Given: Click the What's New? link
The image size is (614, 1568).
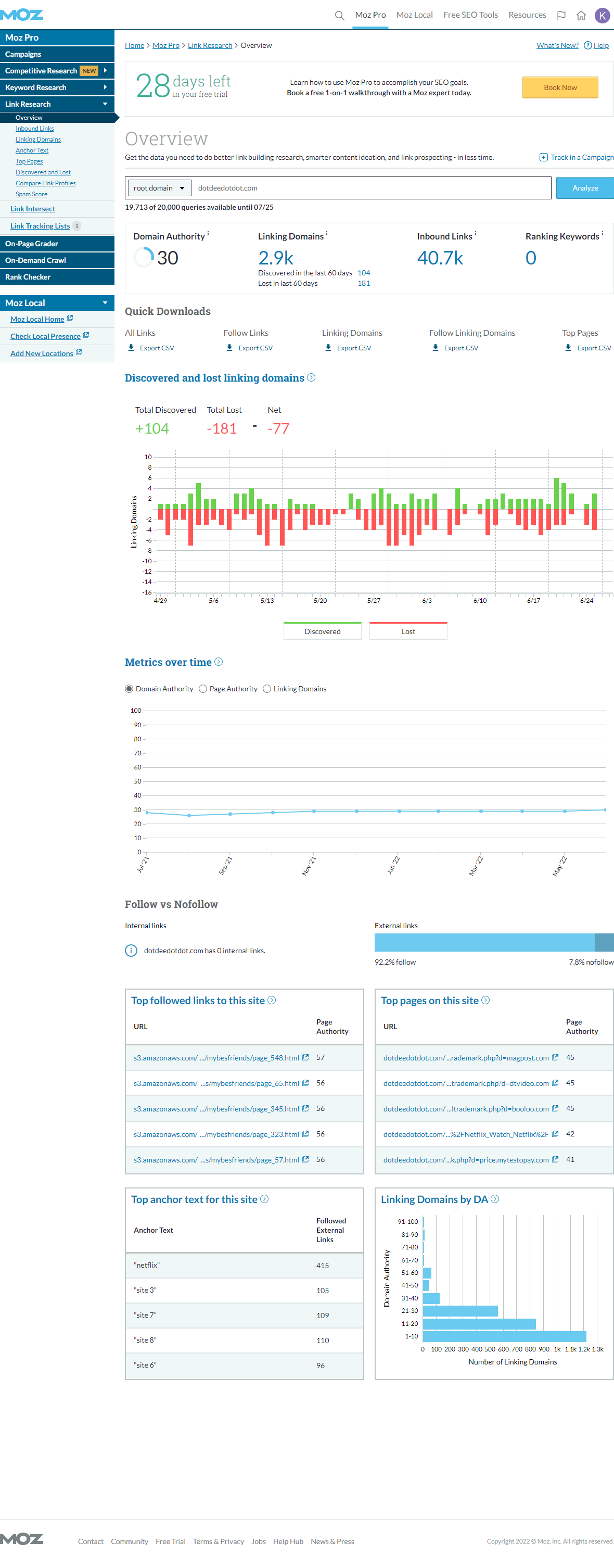Looking at the screenshot, I should 557,45.
